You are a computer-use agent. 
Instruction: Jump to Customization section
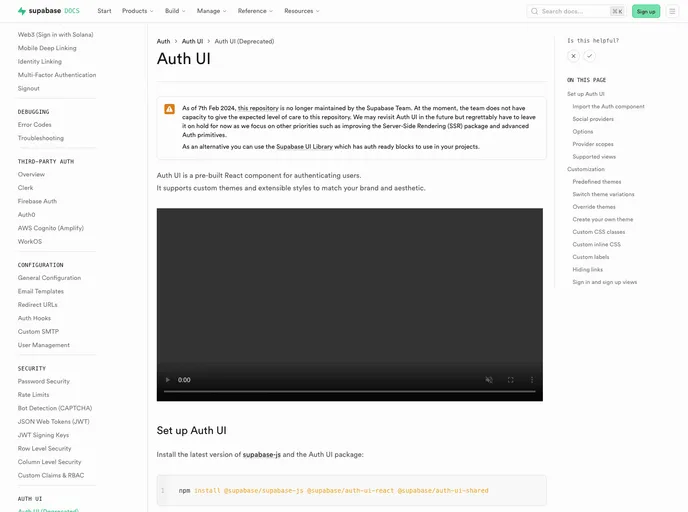click(x=586, y=169)
